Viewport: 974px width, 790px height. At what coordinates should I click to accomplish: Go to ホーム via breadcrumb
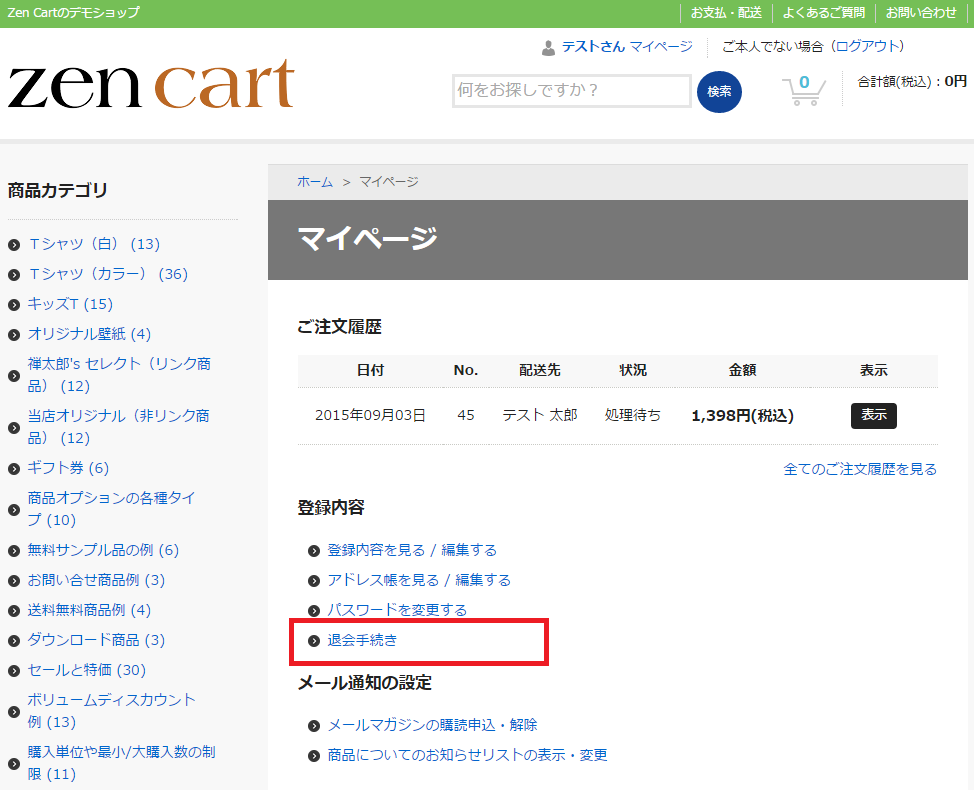(315, 181)
